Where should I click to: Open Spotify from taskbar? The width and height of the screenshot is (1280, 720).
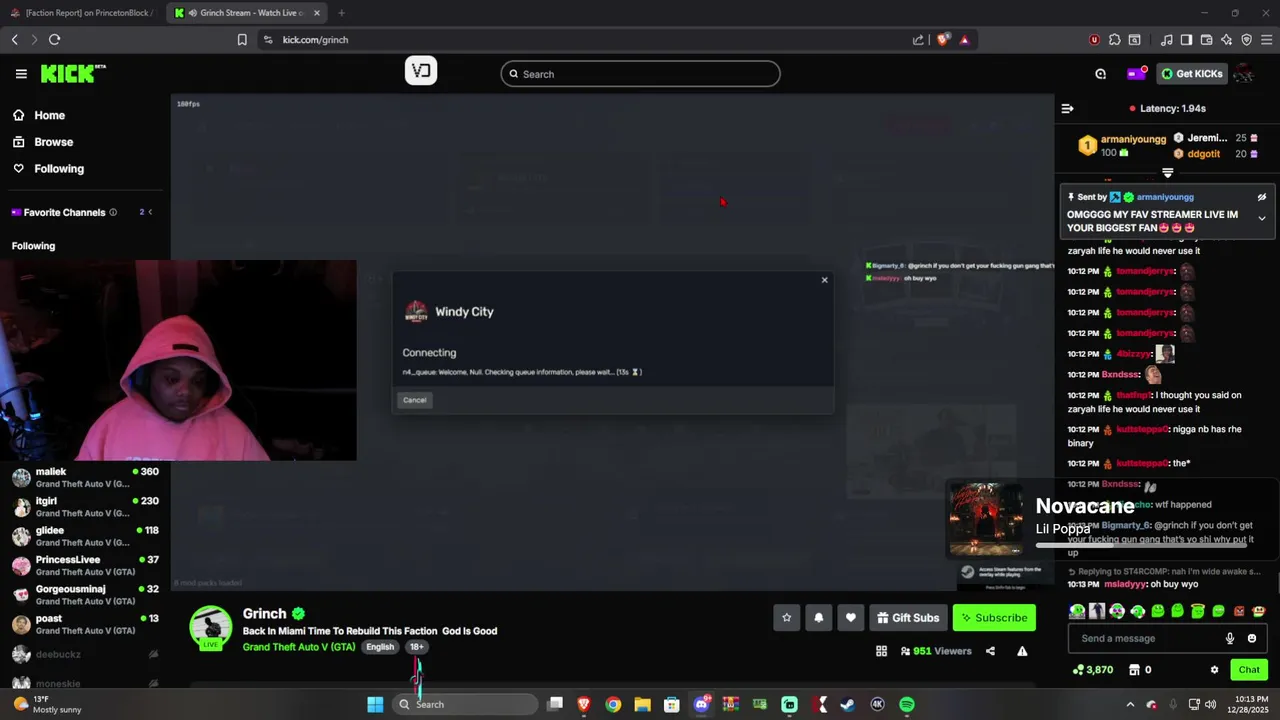coord(907,704)
